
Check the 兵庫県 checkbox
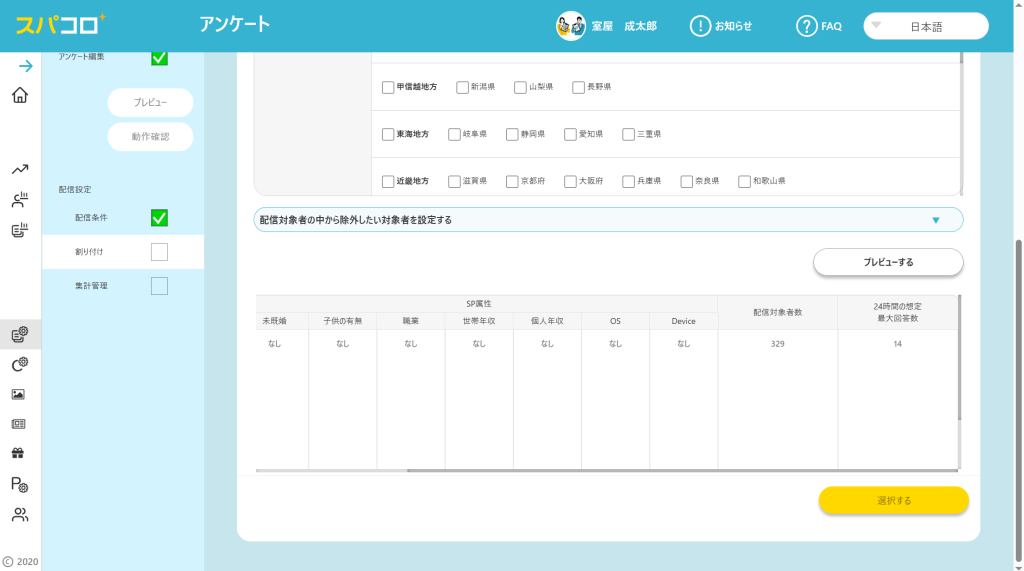628,181
